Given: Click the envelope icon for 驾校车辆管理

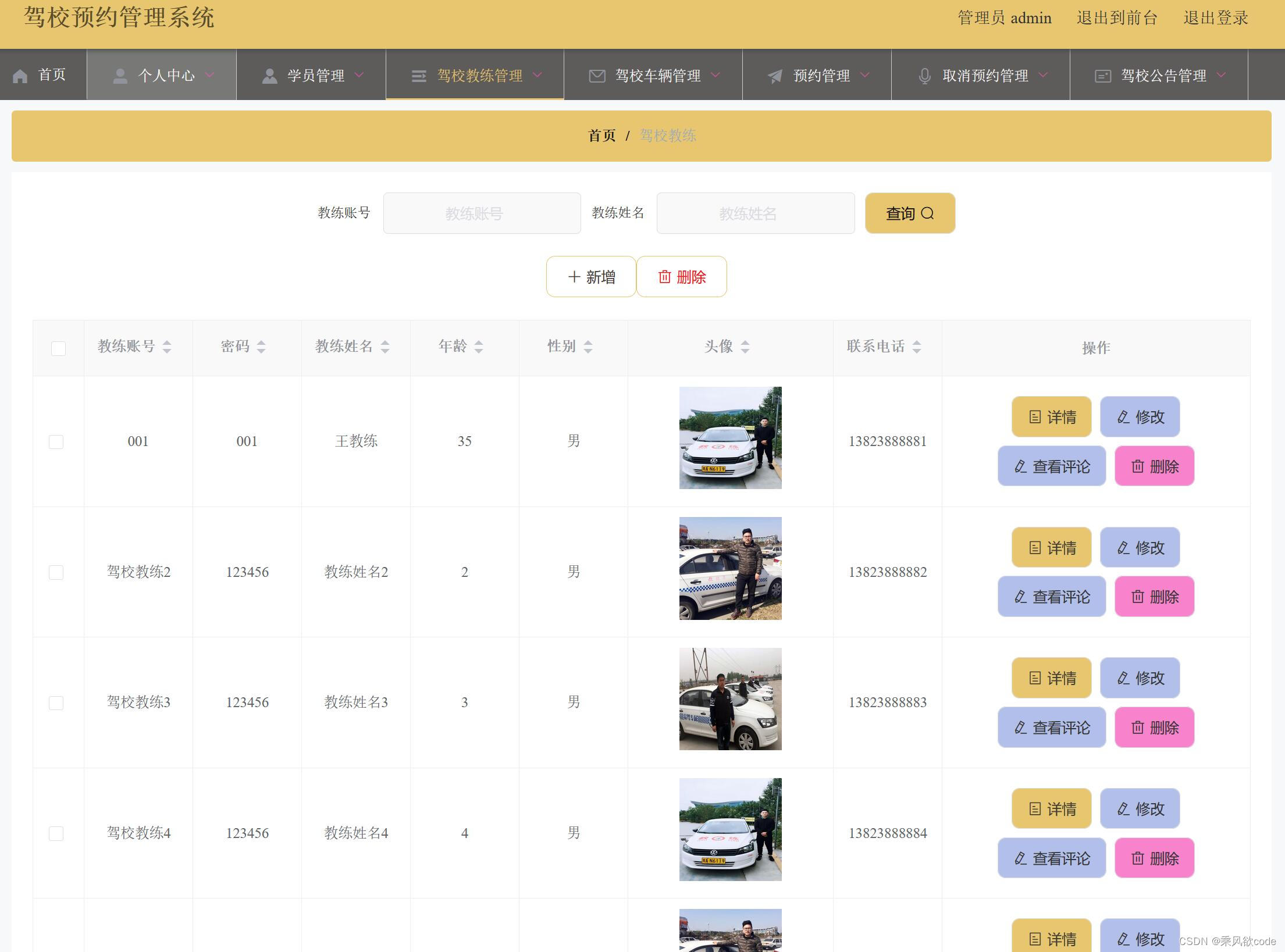Looking at the screenshot, I should click(597, 76).
